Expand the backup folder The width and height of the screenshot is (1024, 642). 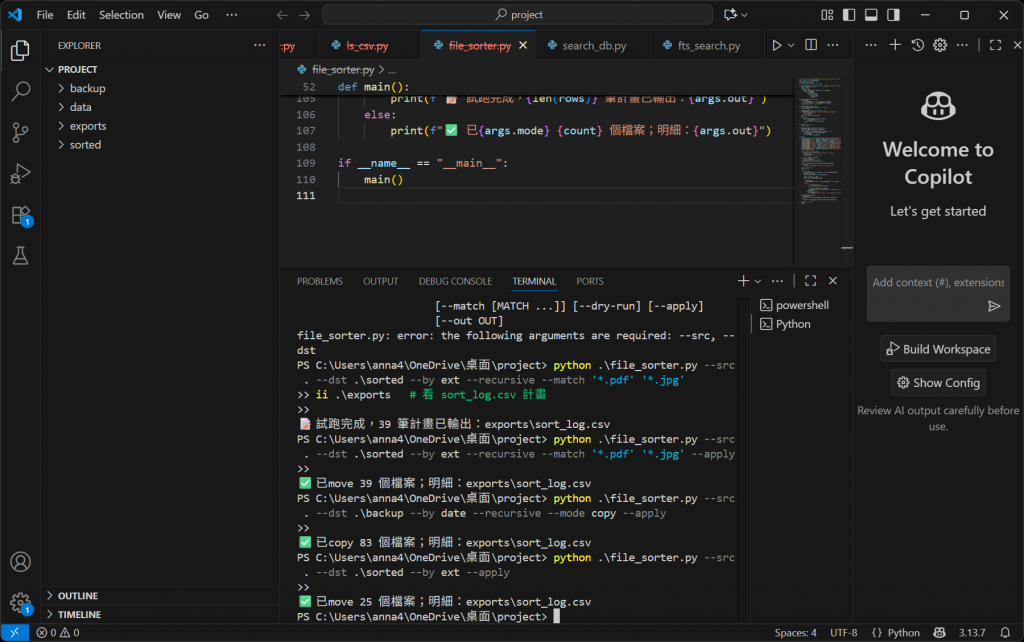tap(87, 89)
